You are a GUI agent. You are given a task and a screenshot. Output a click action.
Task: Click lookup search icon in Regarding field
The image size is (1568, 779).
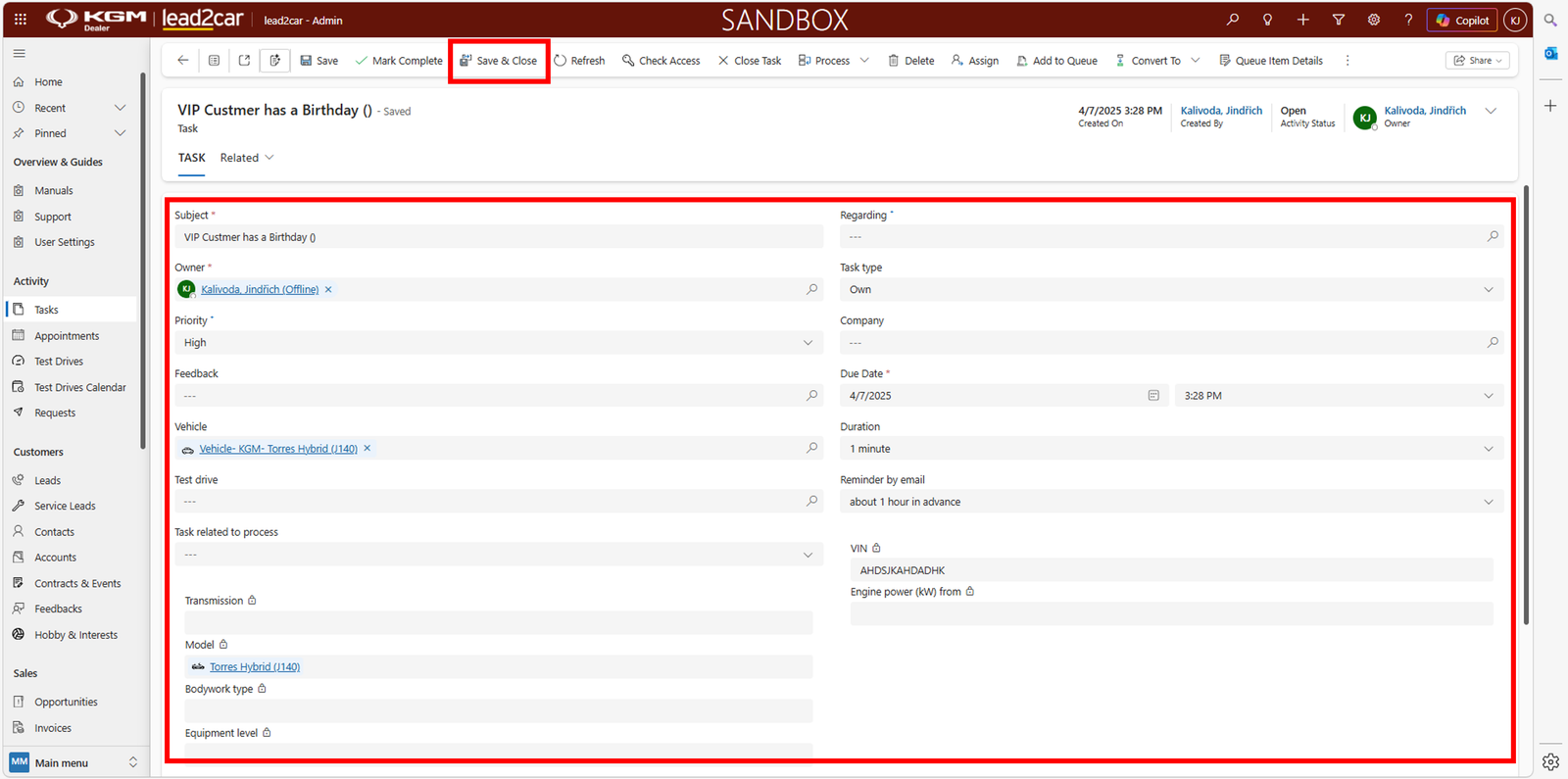point(1493,236)
